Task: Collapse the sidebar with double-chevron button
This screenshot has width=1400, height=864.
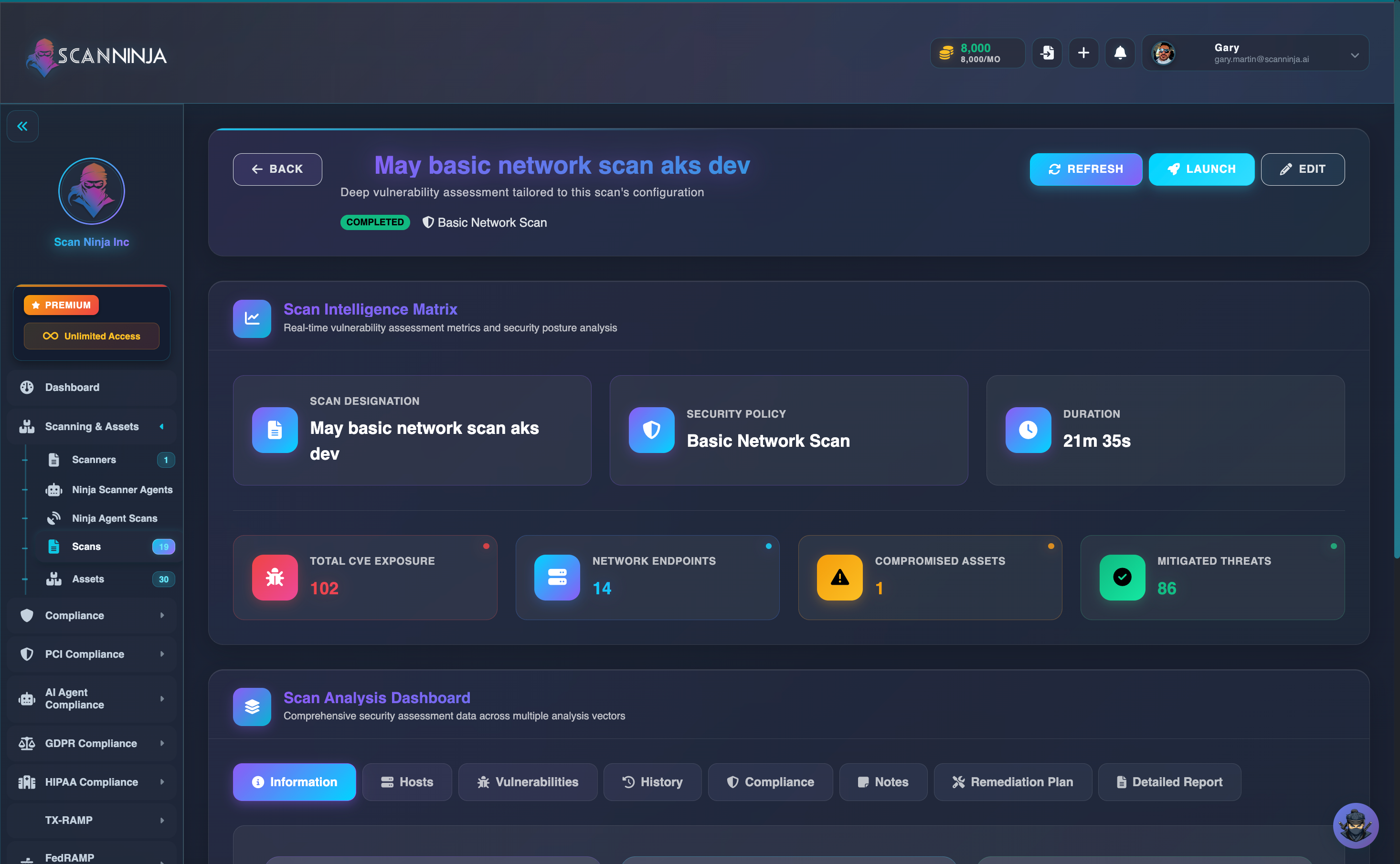Action: pyautogui.click(x=22, y=126)
